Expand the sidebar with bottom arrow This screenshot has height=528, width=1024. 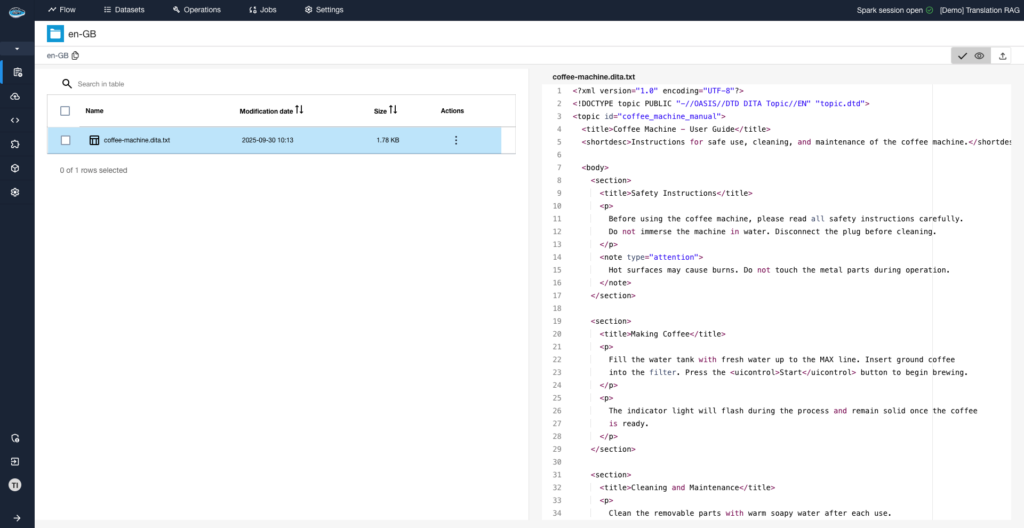click(15, 517)
